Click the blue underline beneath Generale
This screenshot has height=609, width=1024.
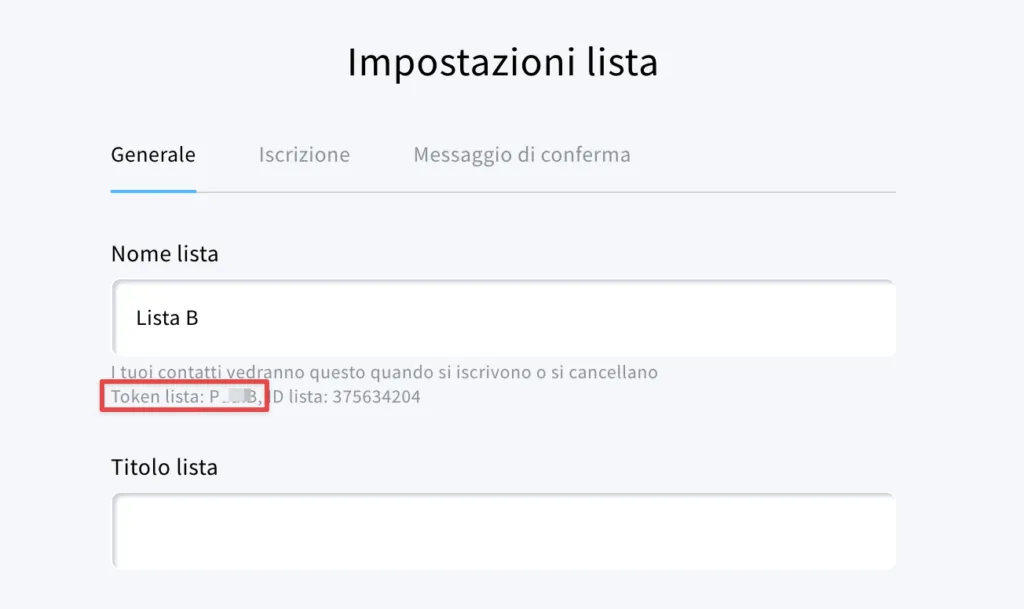[x=153, y=191]
